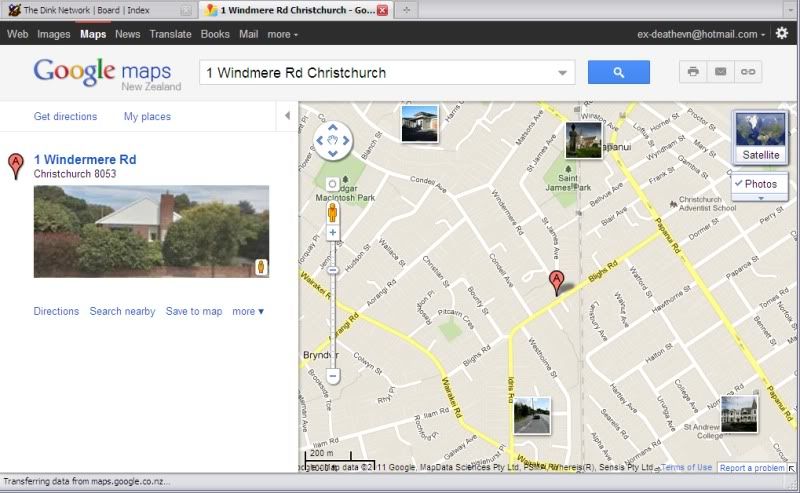Click the blue search magnifier button
Viewport: 800px width, 493px height.
(618, 72)
